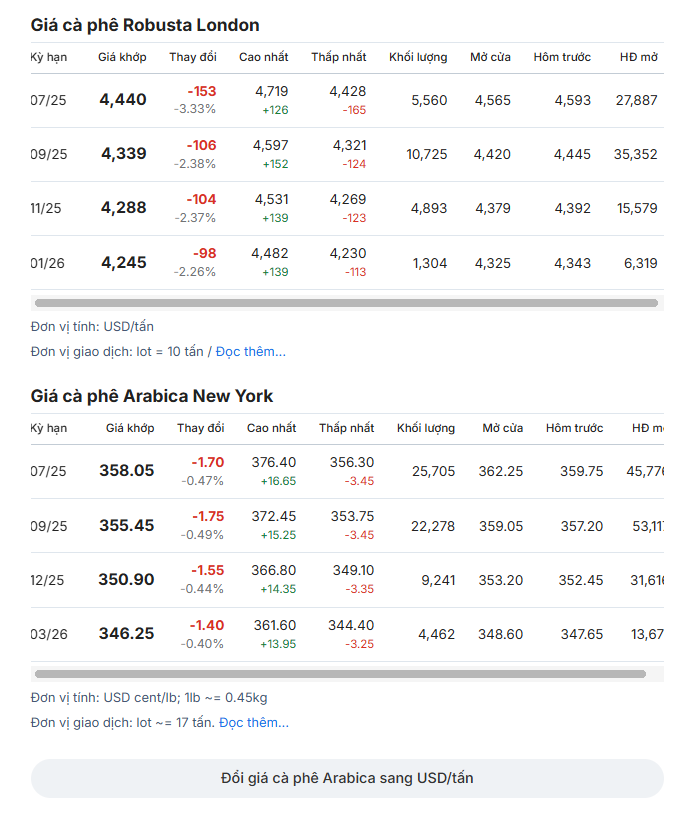Viewport: 691px width, 815px height.
Task: Open the 'Đọc thêm...' link under the Arabica table
Action: (254, 722)
